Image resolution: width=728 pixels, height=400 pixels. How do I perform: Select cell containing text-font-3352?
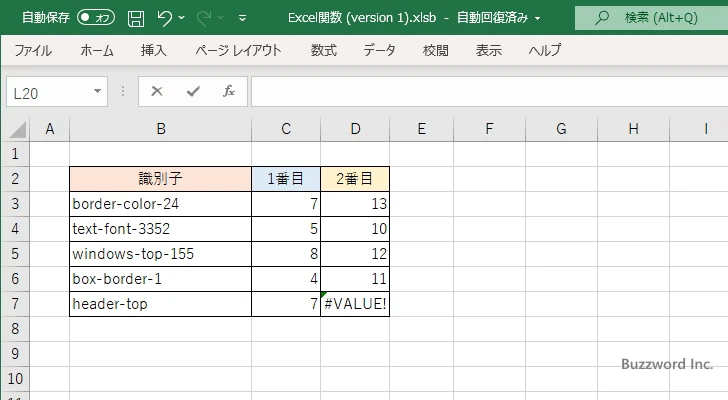point(161,229)
